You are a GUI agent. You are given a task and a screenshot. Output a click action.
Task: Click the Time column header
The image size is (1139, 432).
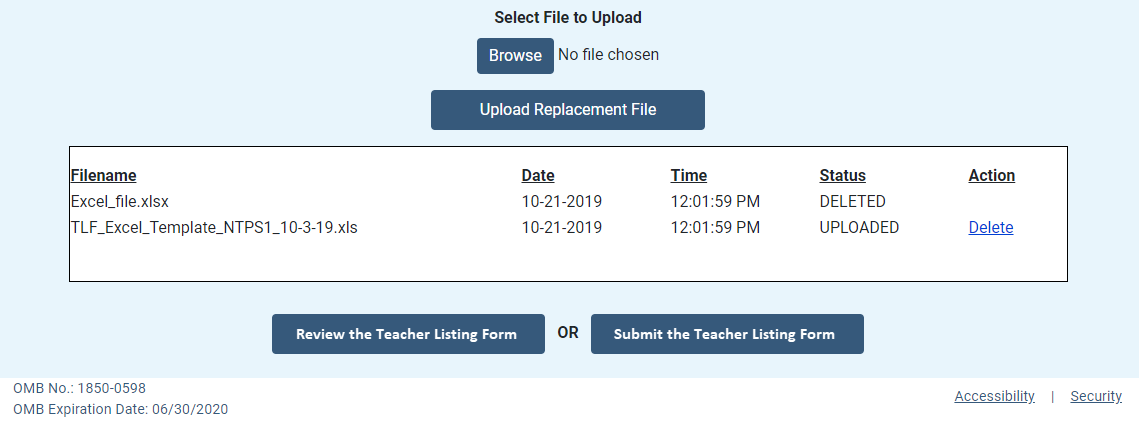[688, 176]
